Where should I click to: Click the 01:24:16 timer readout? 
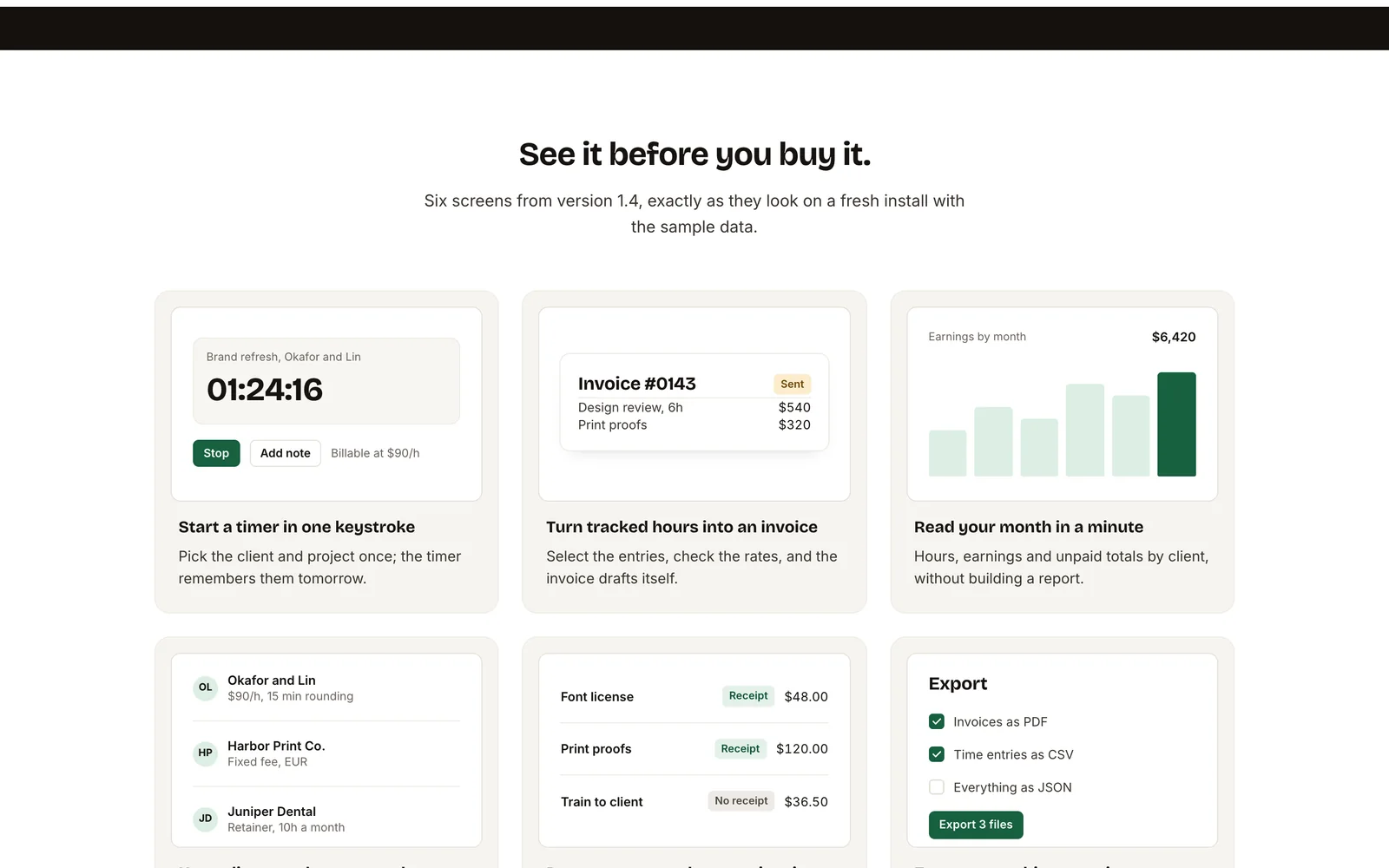point(265,390)
